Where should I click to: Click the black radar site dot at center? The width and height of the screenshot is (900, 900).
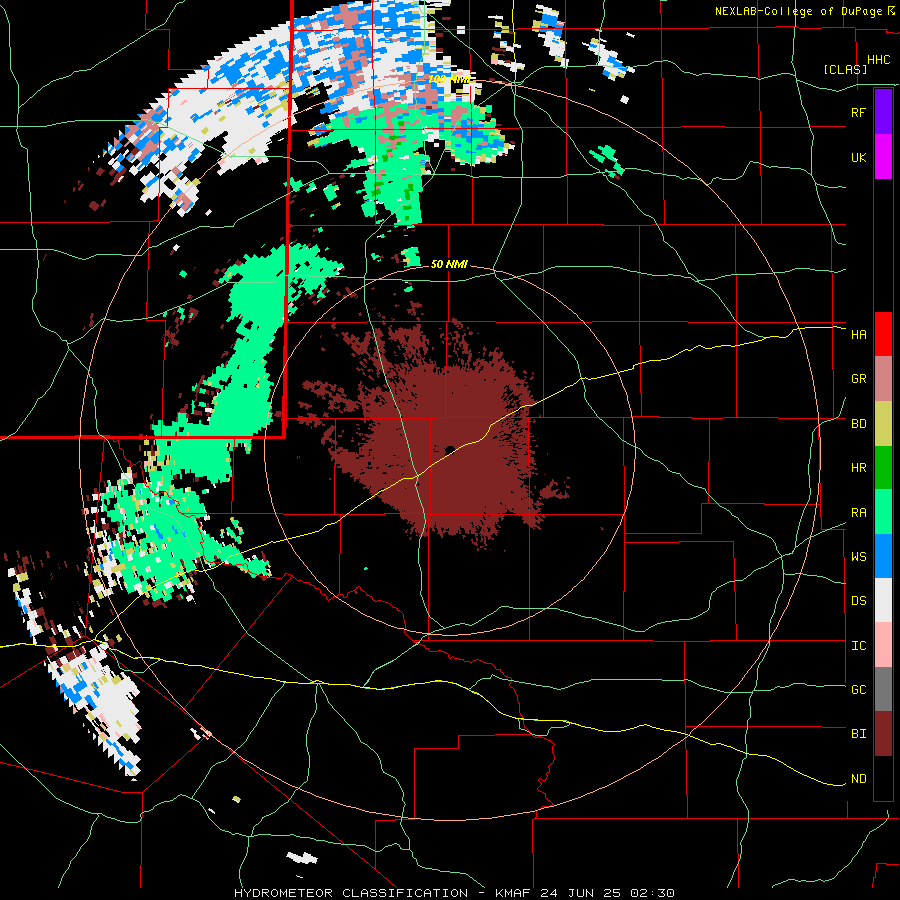450,449
